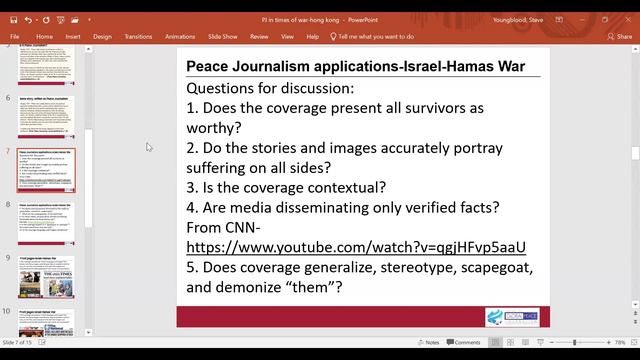
Task: Select slide 6 thumbnail in the slide panel
Action: point(46,117)
